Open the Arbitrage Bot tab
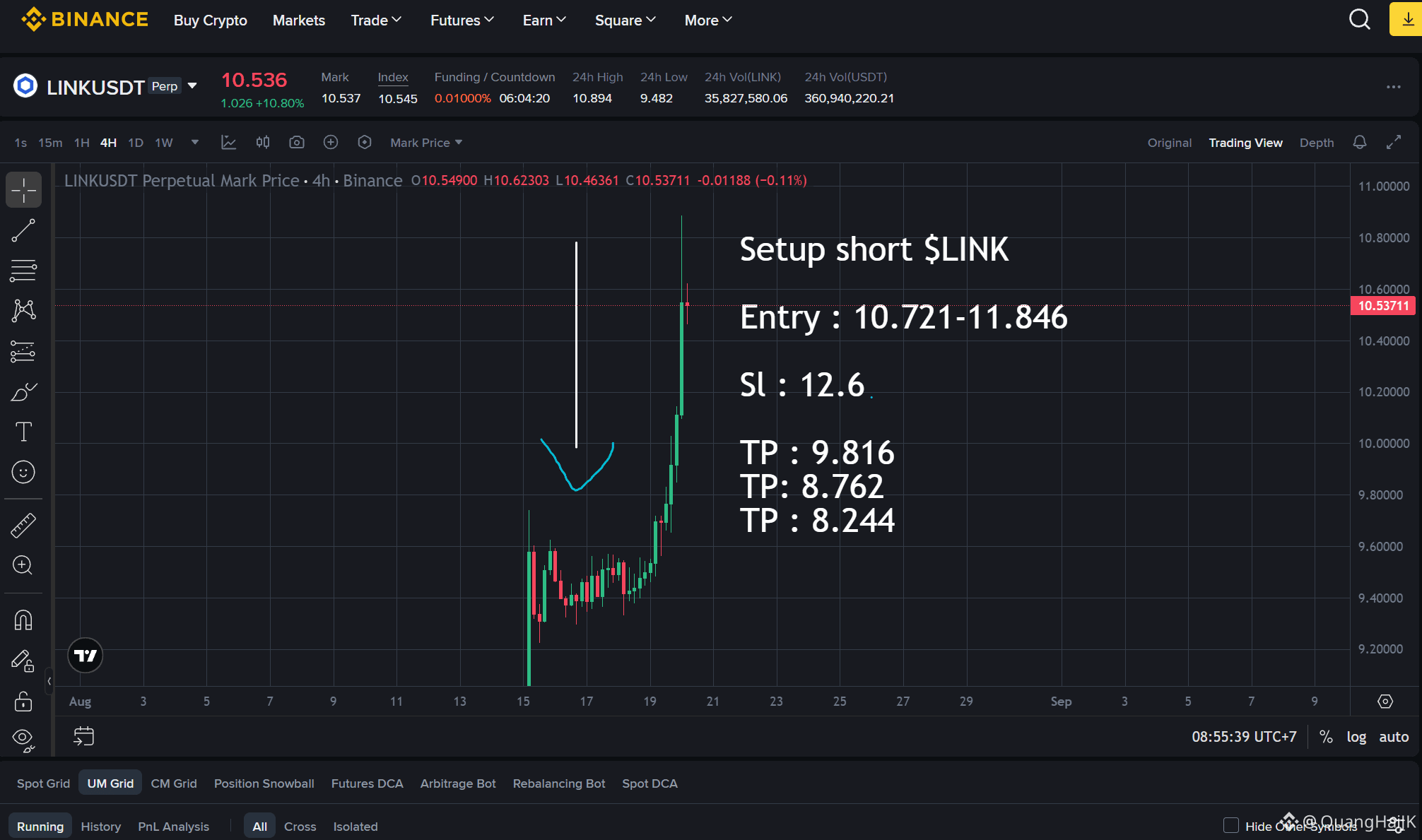Viewport: 1422px width, 840px height. (x=458, y=783)
